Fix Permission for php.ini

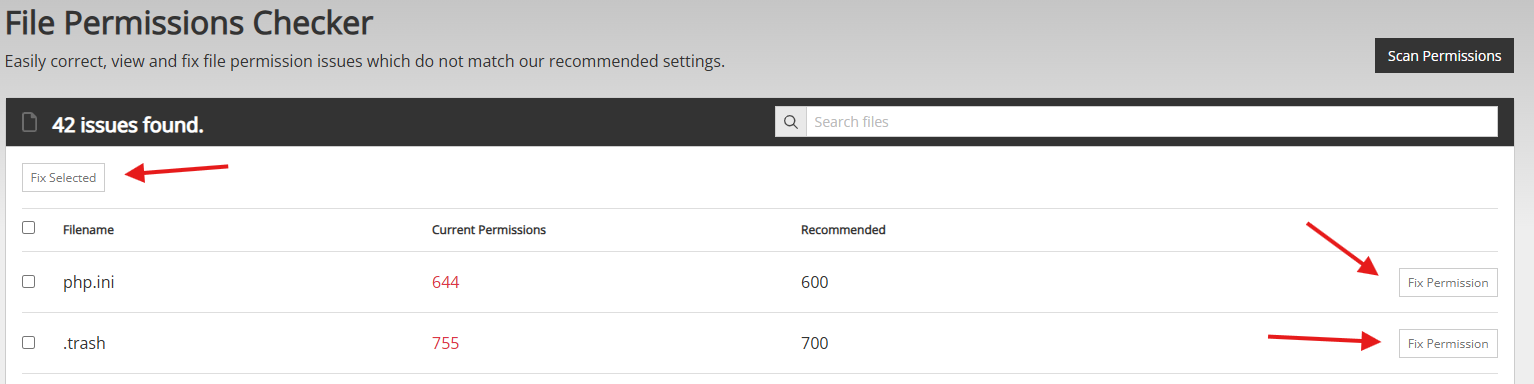[1448, 282]
